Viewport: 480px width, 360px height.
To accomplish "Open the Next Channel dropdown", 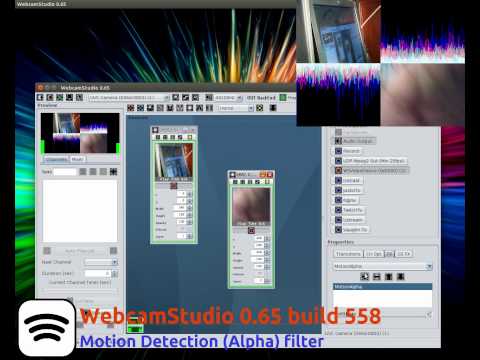I will coord(101,262).
